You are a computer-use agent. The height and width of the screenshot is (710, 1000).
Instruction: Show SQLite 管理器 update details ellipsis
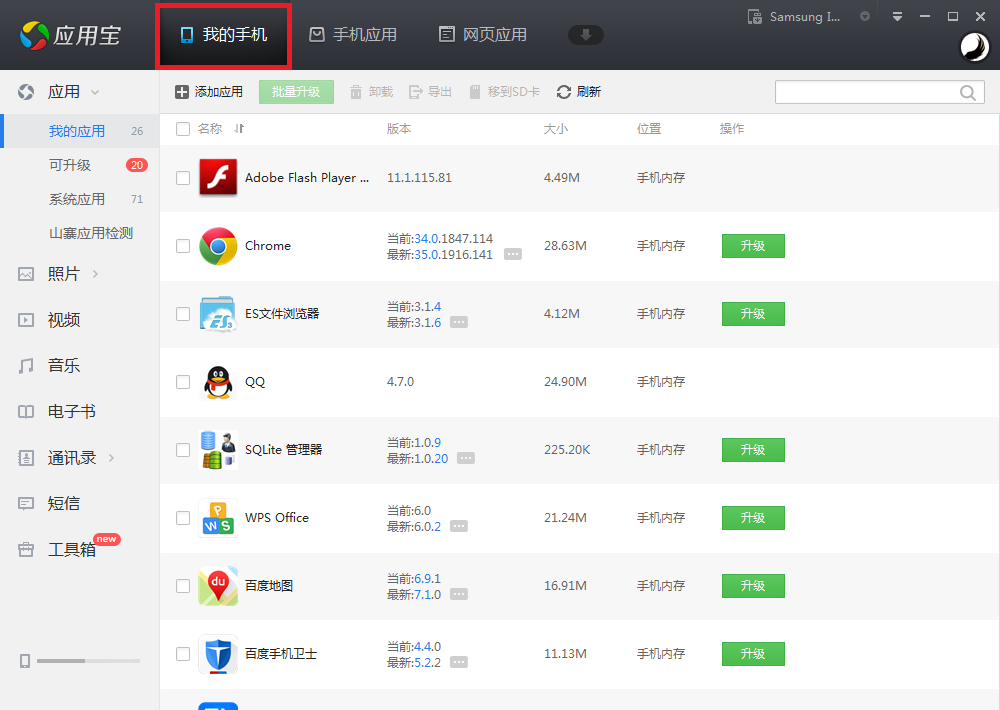466,458
